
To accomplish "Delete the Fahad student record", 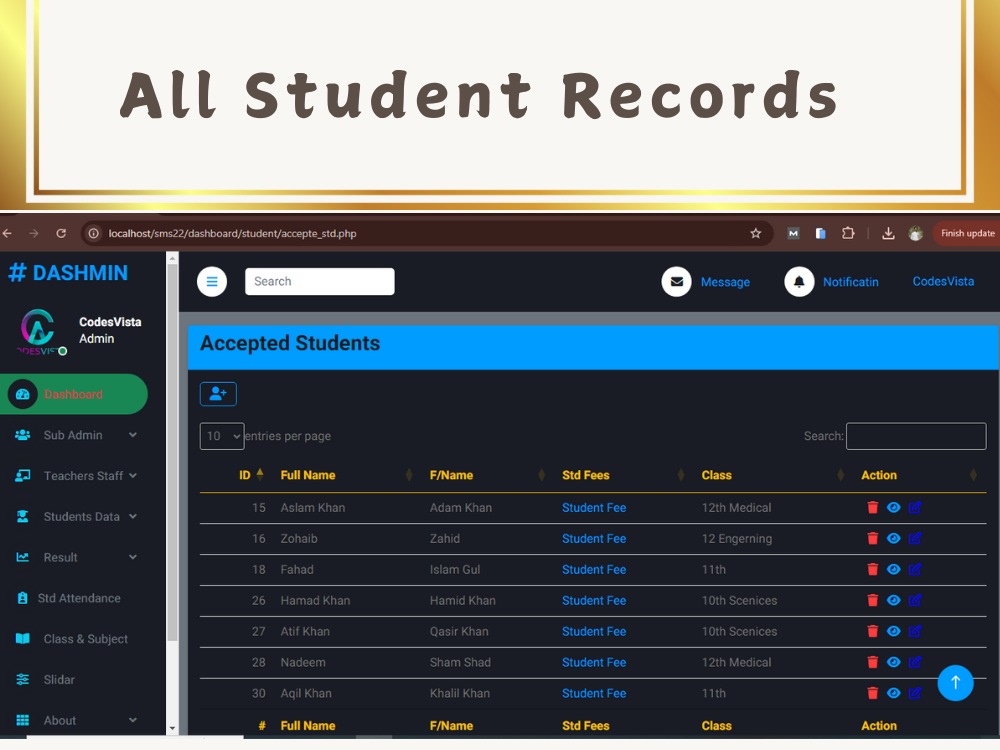I will (872, 570).
